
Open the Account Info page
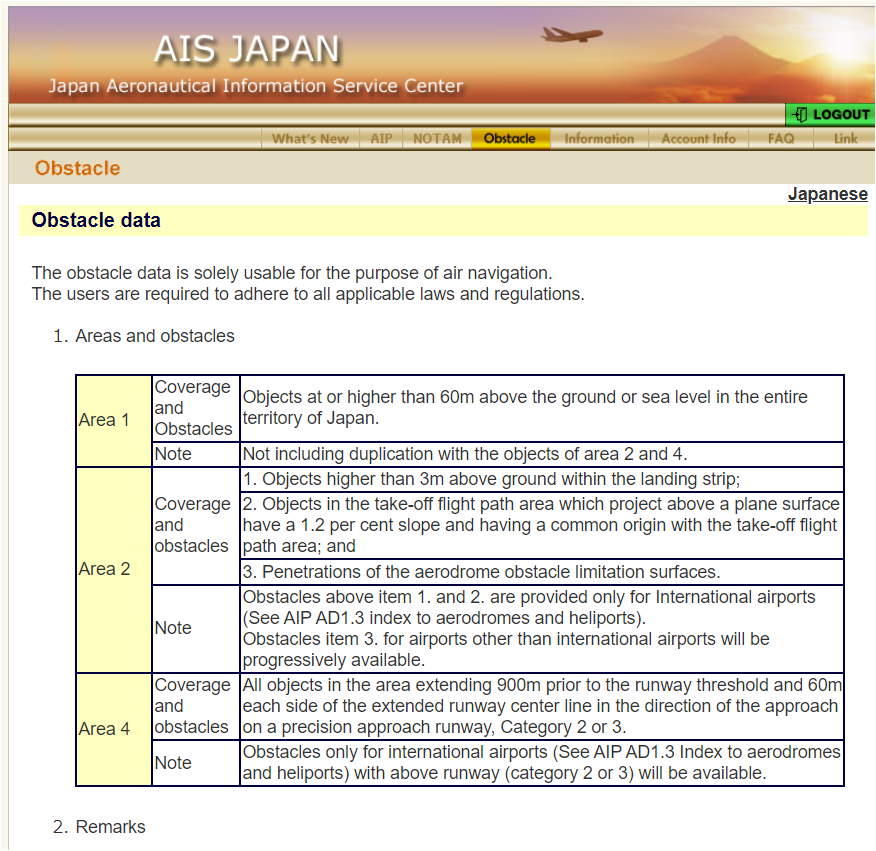click(698, 139)
